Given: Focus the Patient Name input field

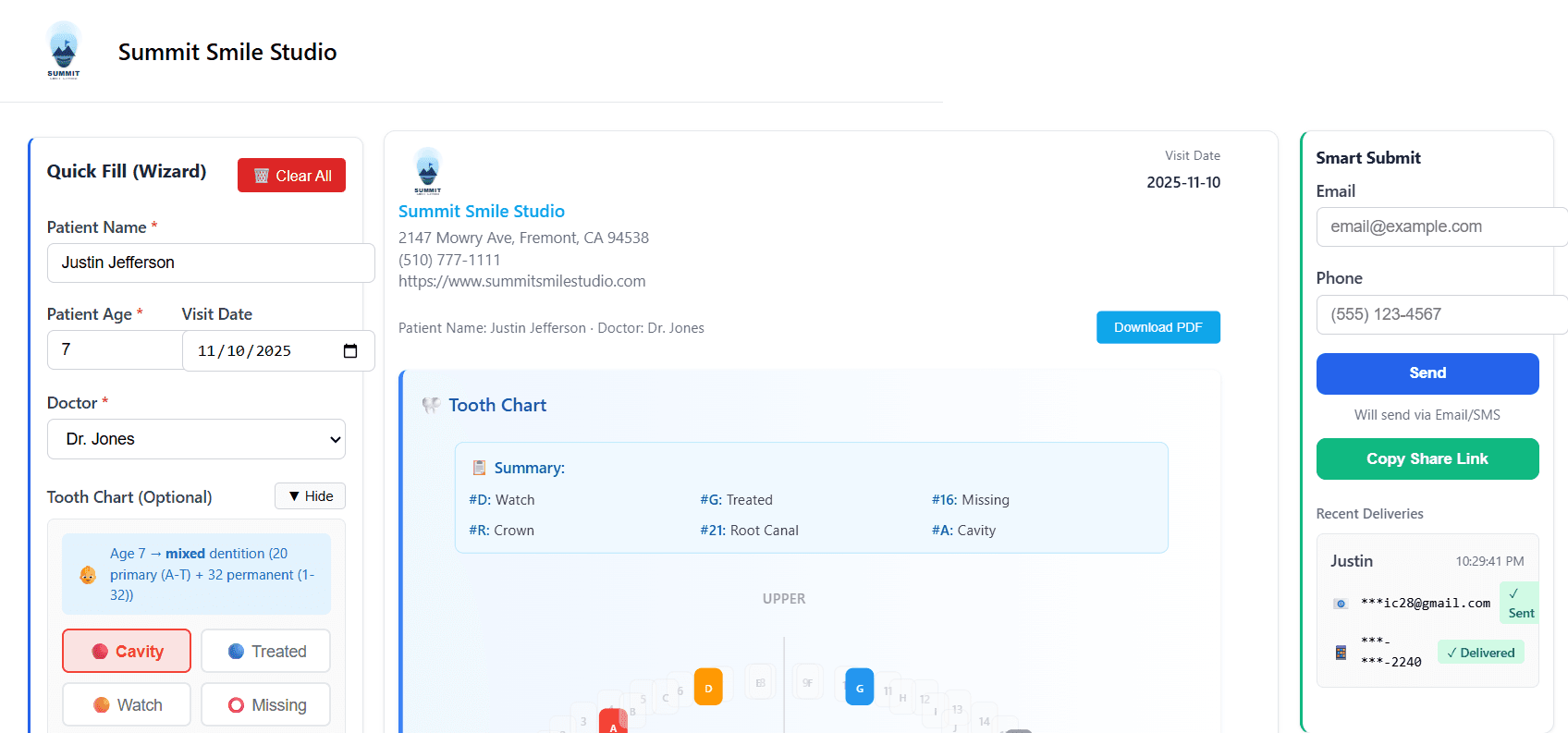Looking at the screenshot, I should [x=211, y=263].
